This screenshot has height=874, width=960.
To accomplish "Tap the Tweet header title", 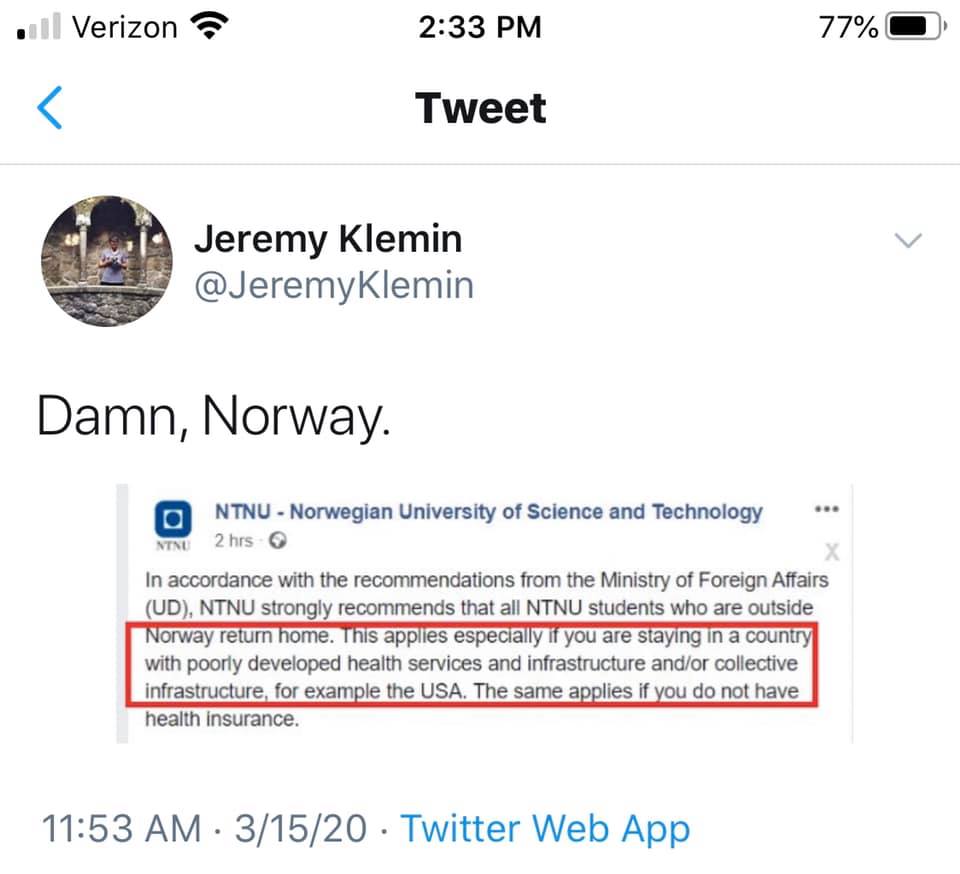I will (x=481, y=108).
